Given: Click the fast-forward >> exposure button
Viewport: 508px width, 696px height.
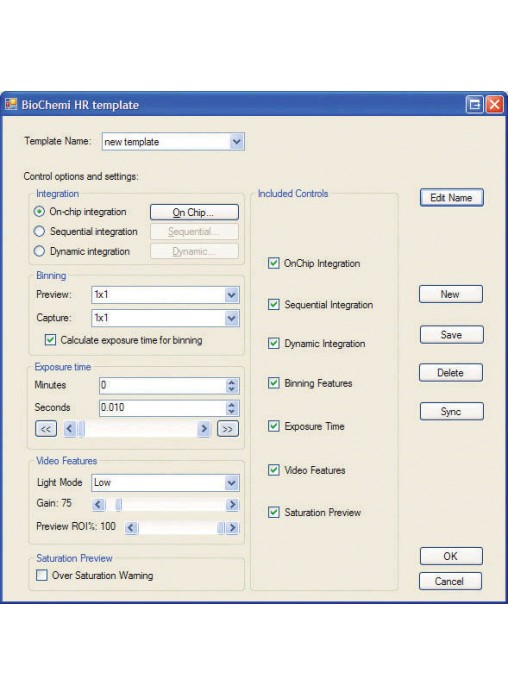Looking at the screenshot, I should click(x=228, y=429).
